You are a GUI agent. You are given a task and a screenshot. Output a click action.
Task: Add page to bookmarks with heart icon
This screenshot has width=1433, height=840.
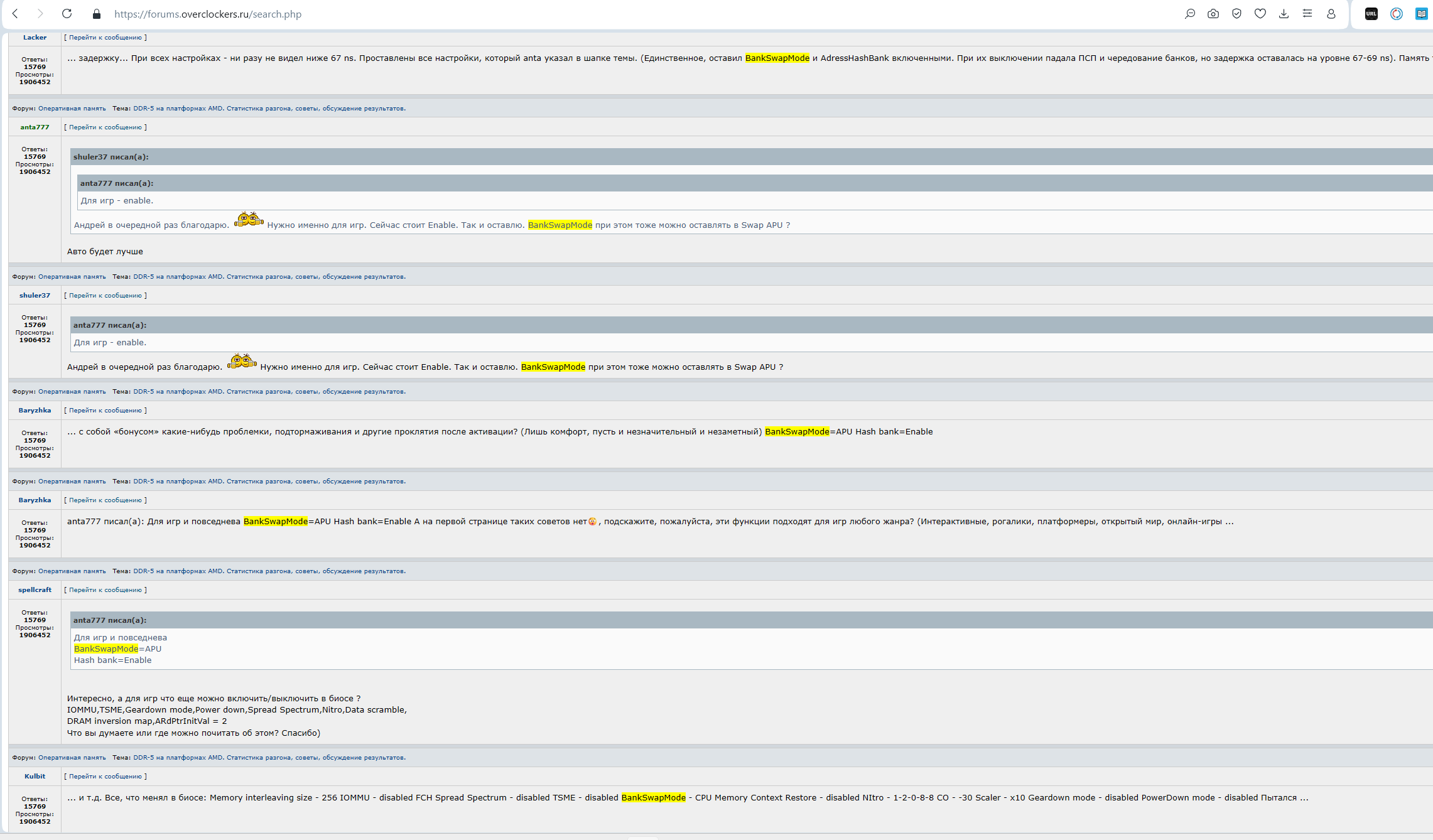click(1260, 14)
